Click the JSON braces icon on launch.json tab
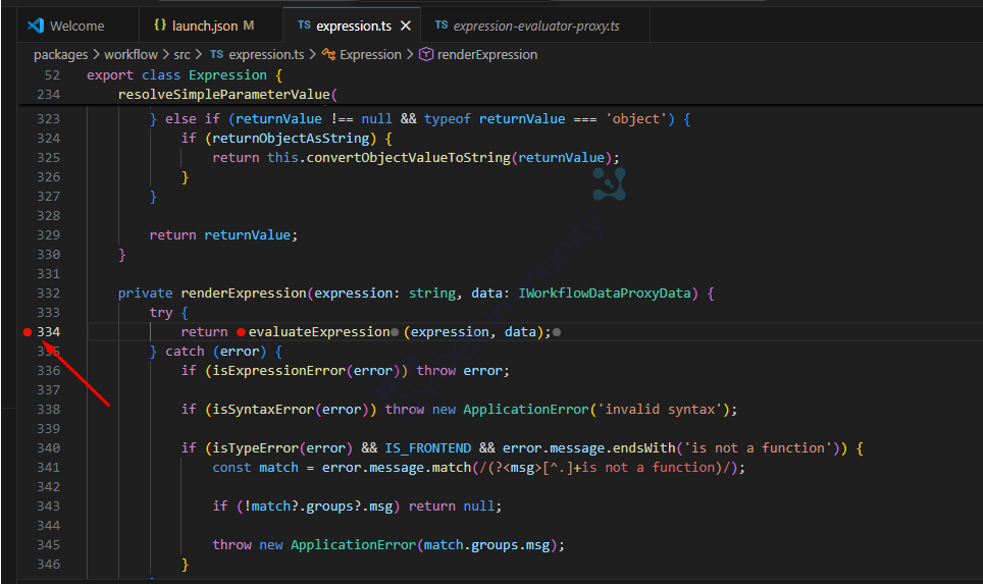983x584 pixels. [160, 25]
